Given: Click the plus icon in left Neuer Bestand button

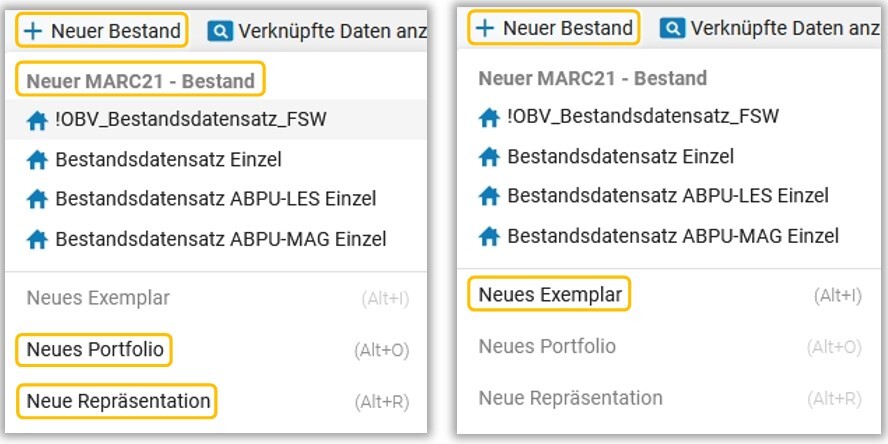Looking at the screenshot, I should pos(33,31).
